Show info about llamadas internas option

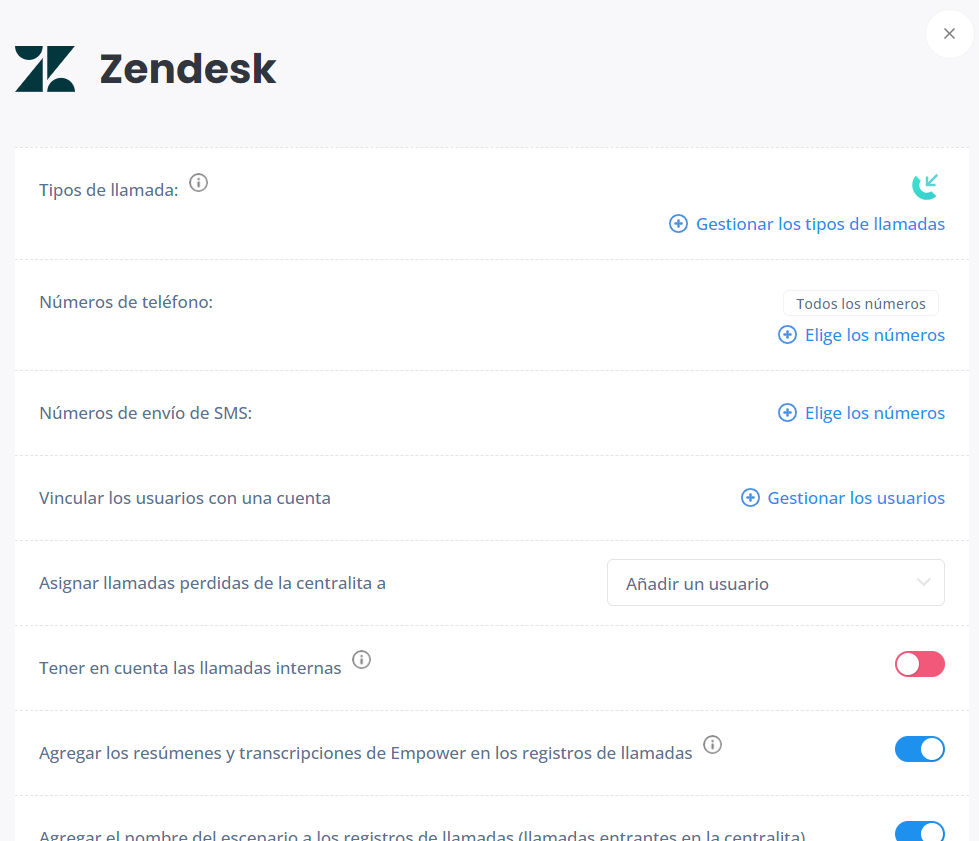coord(362,659)
